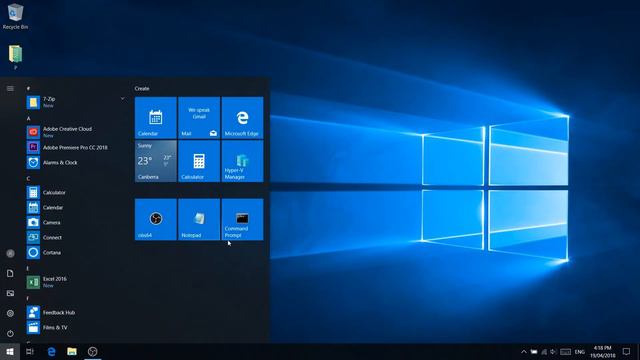
Task: Switch to OBS Studio on the taskbar
Action: (93, 351)
